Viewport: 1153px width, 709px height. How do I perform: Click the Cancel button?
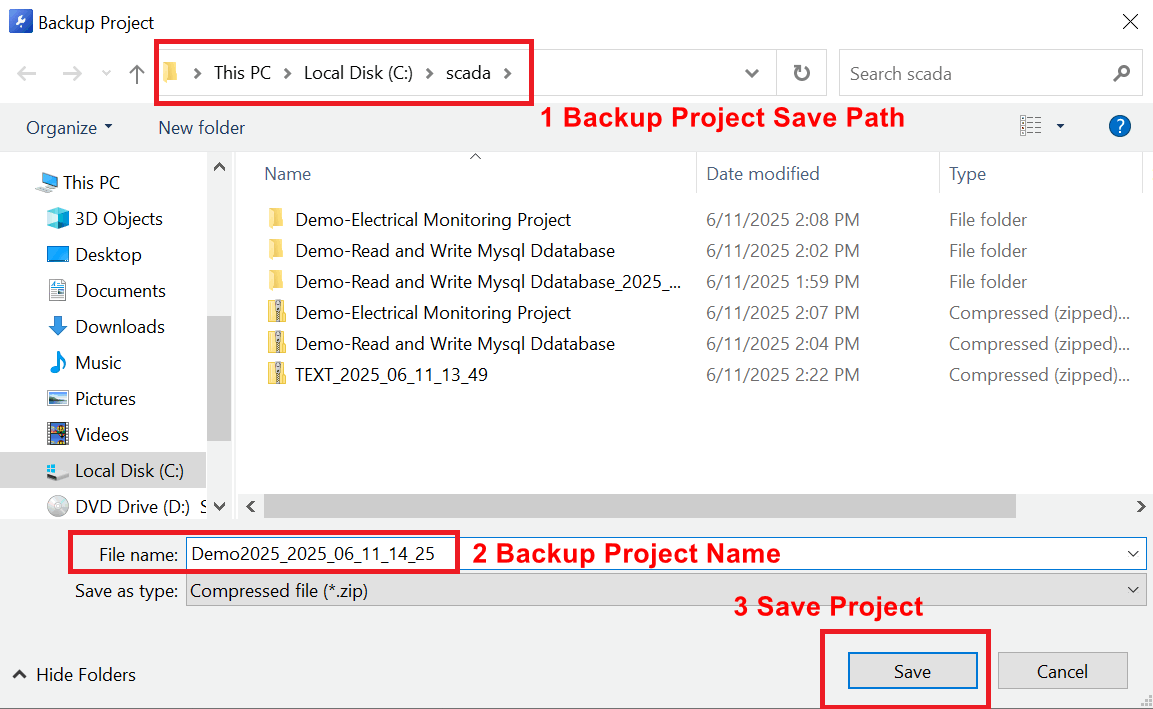pyautogui.click(x=1062, y=671)
